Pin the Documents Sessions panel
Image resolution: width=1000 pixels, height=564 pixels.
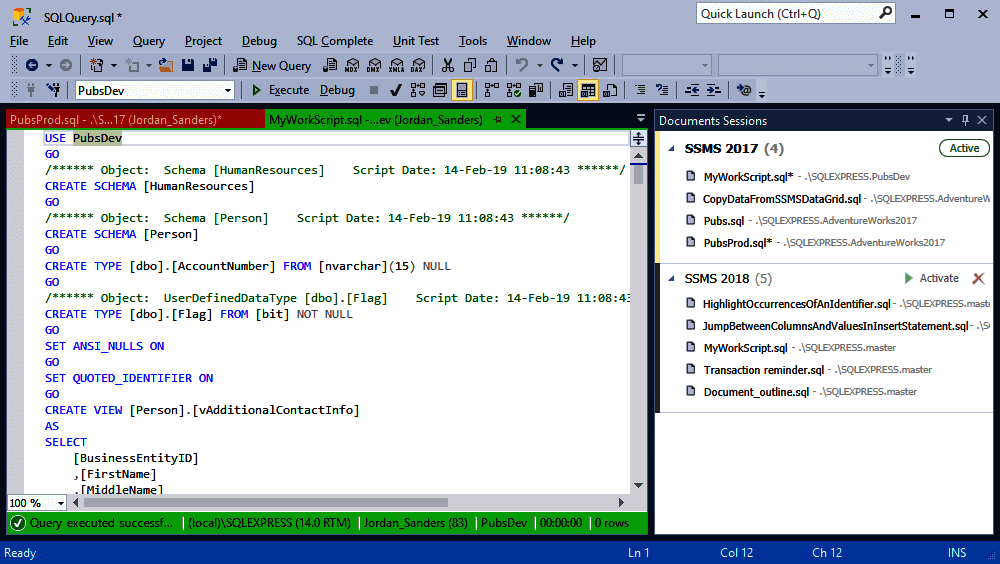point(965,120)
